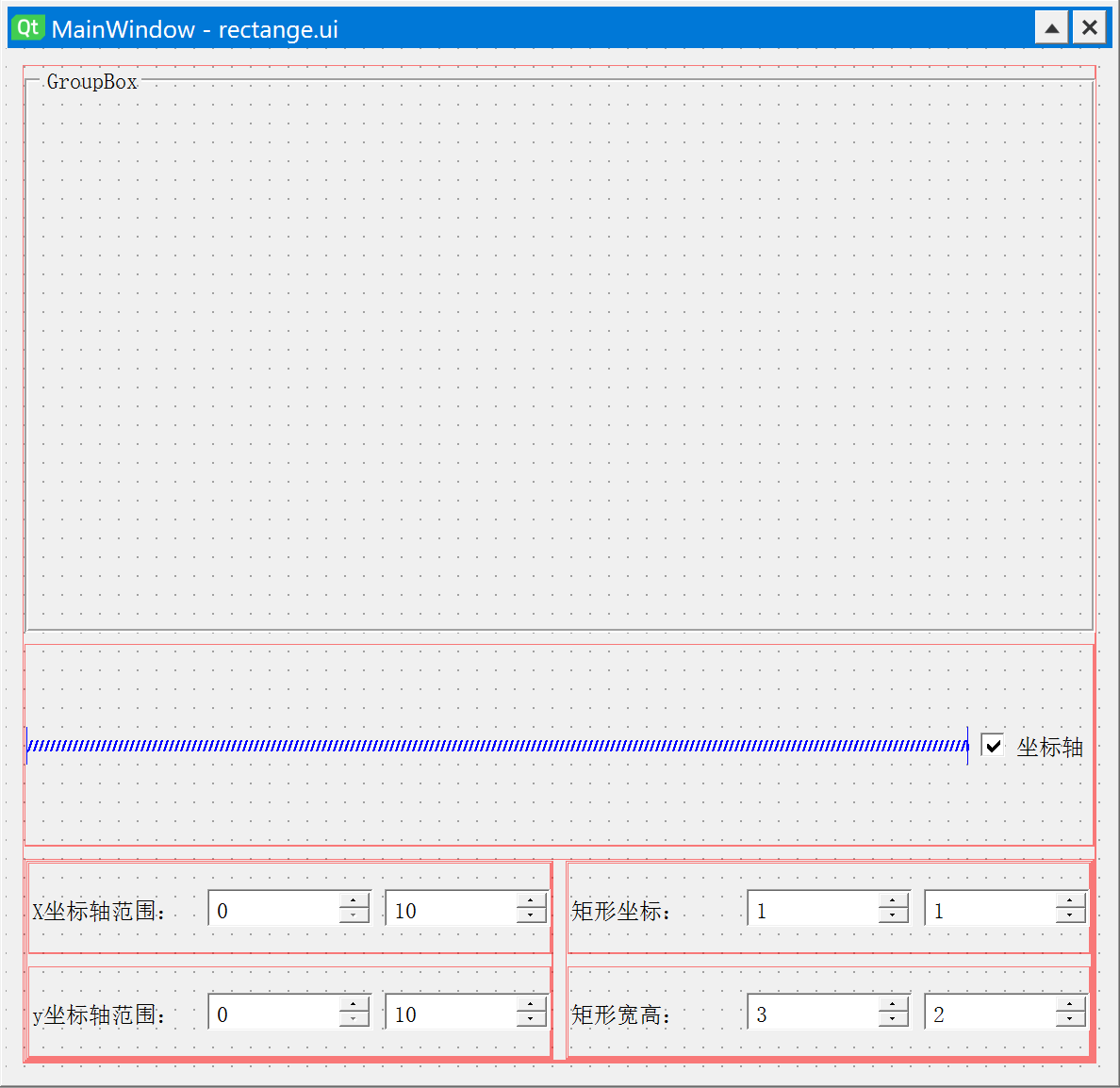Screen dimensions: 1120x1088
Task: Select the X range minimum field showing 0
Action: [x=273, y=908]
